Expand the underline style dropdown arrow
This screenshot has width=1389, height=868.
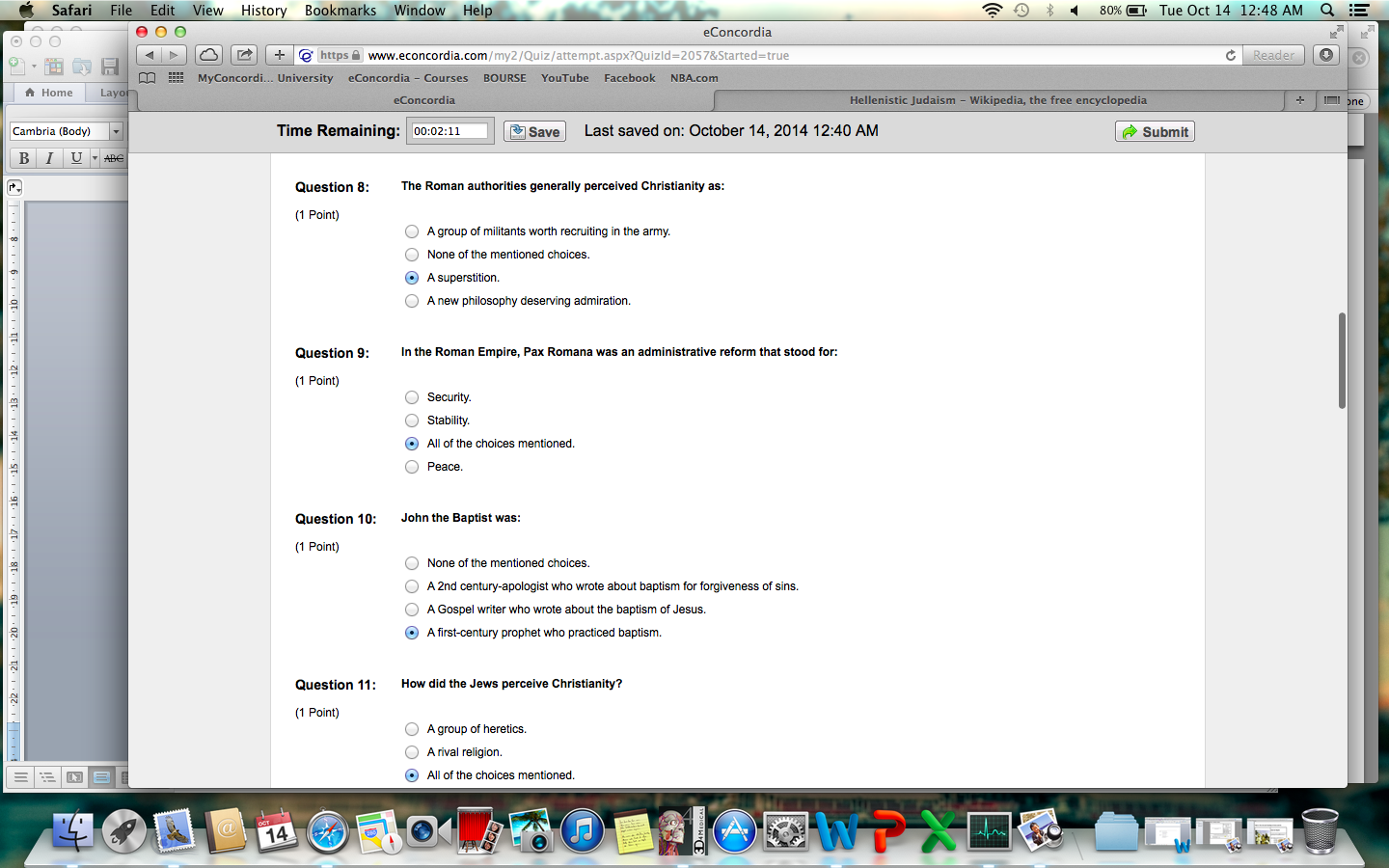pos(95,158)
